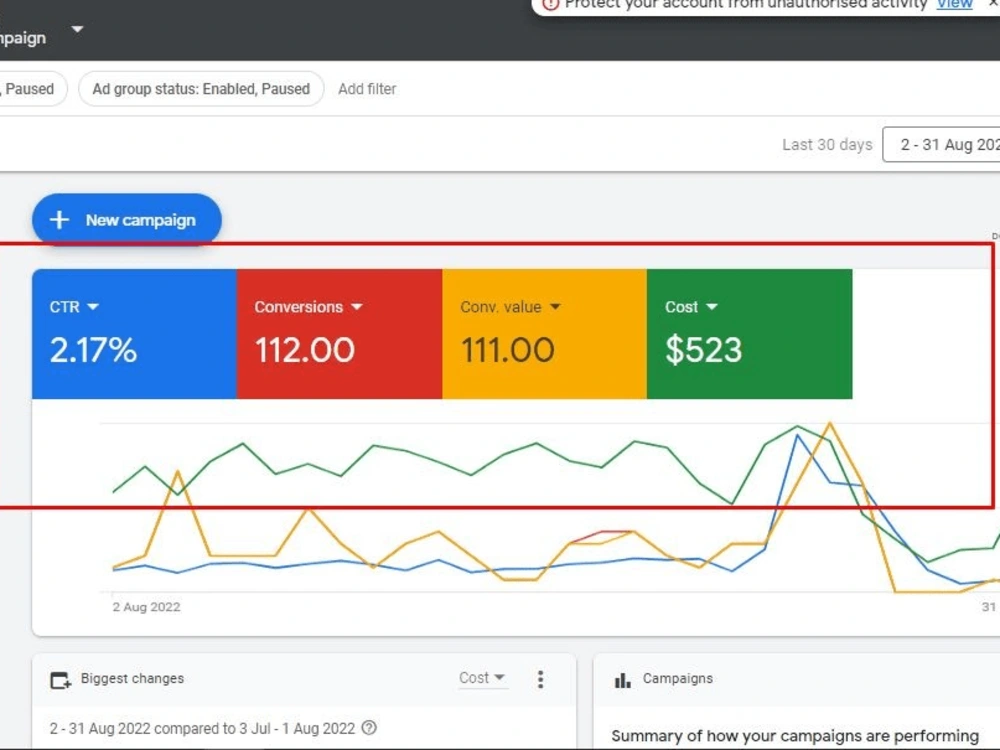Click 2 - 31 Aug 2022 compared text

[202, 728]
